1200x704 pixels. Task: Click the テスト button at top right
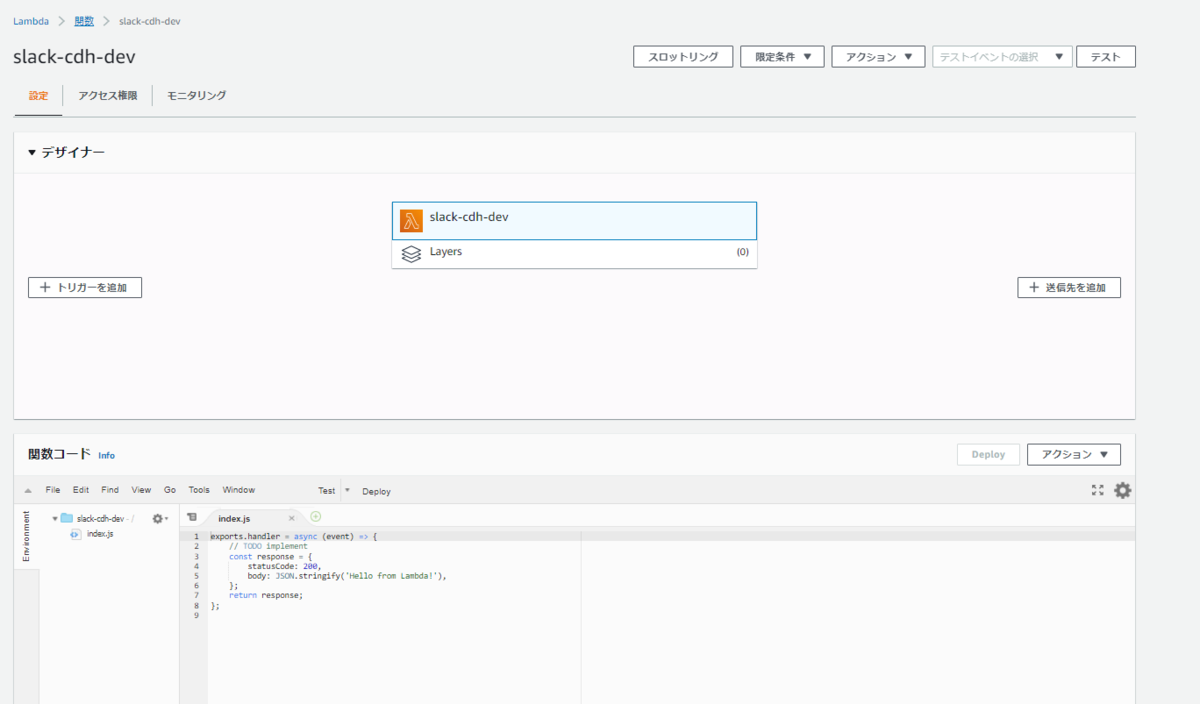coord(1105,57)
